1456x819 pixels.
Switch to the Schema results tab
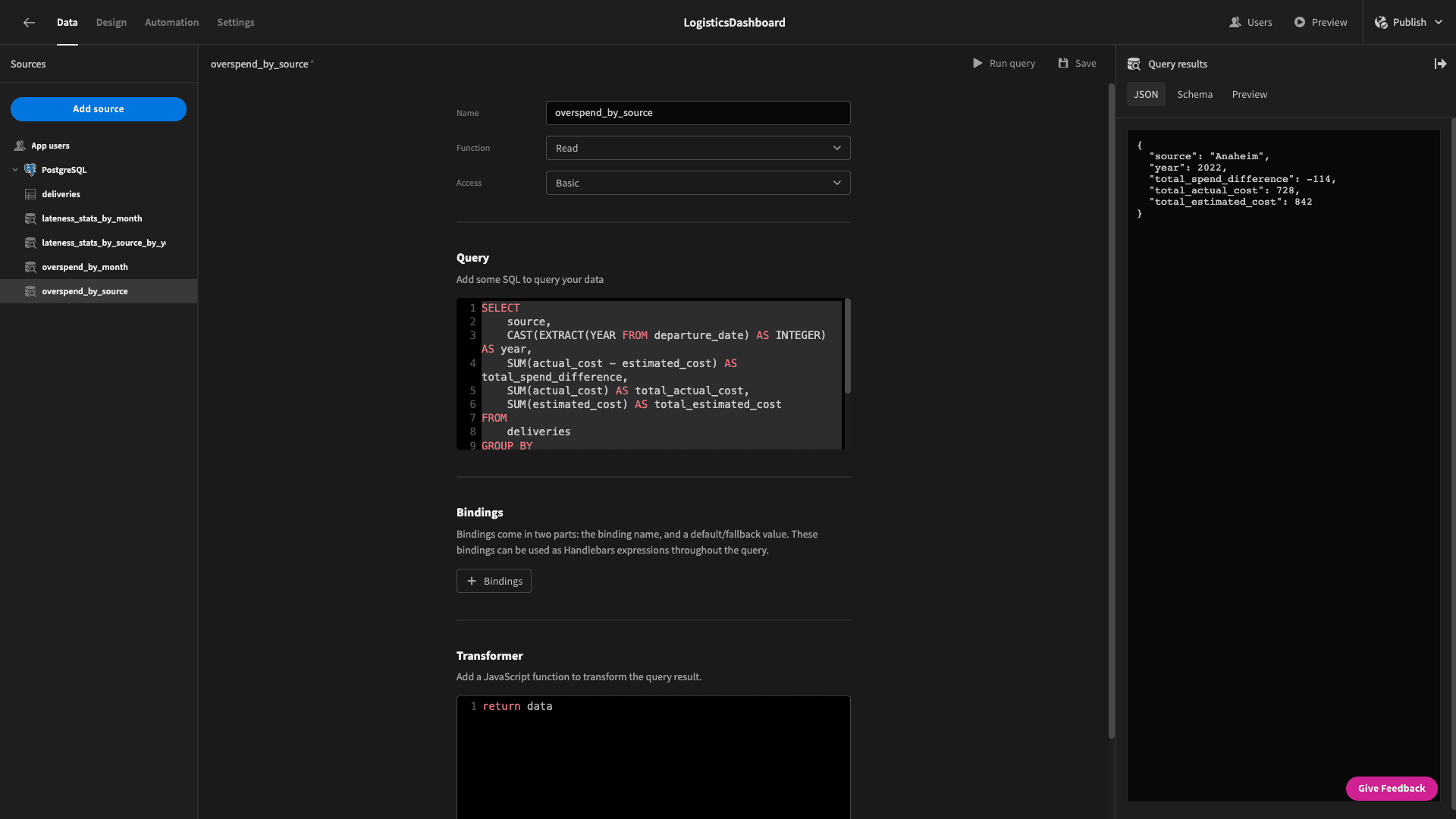coord(1194,95)
